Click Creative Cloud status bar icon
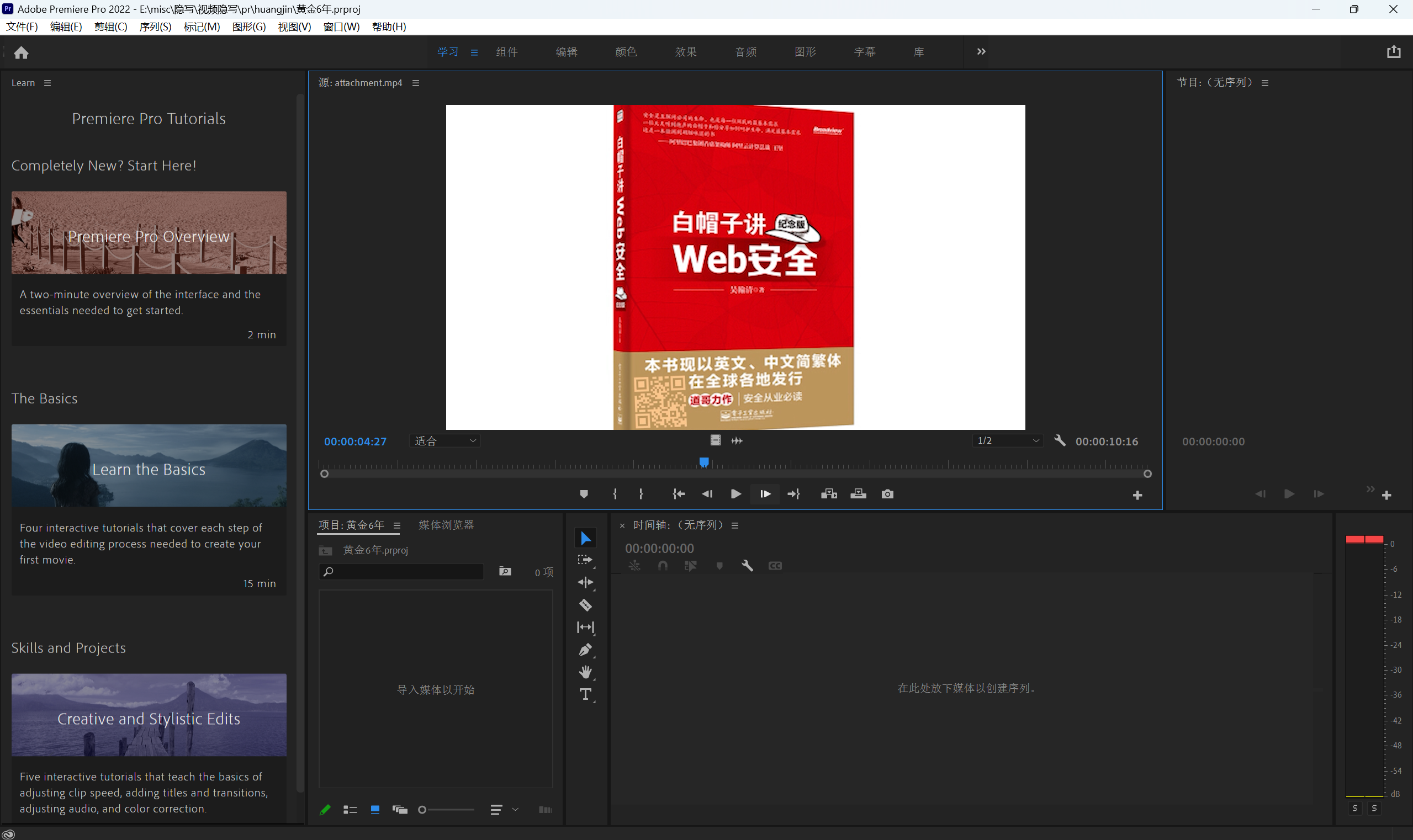Screen dimensions: 1413x840 click(8, 833)
